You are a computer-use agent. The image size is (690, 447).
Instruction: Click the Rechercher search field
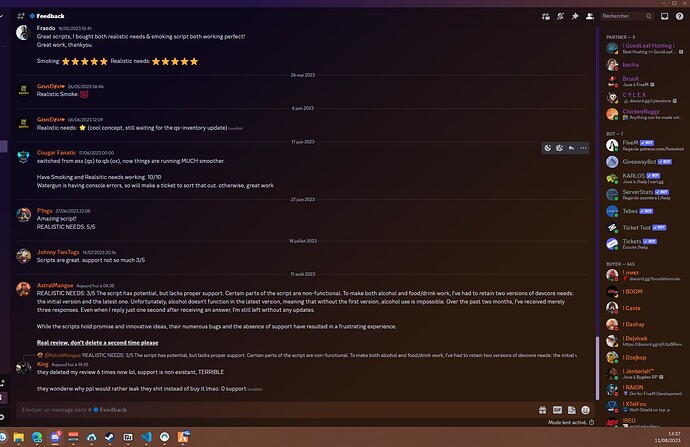point(627,16)
